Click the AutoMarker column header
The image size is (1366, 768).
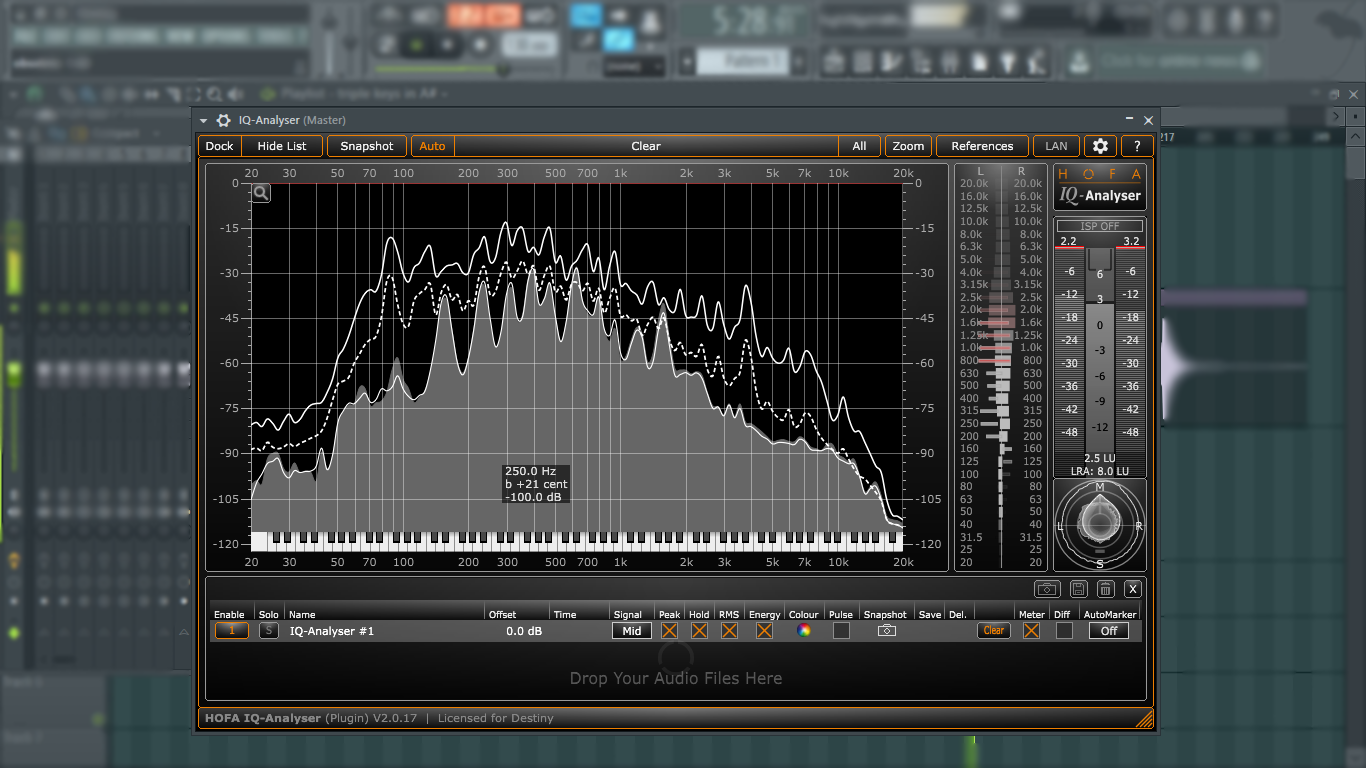[x=1109, y=615]
